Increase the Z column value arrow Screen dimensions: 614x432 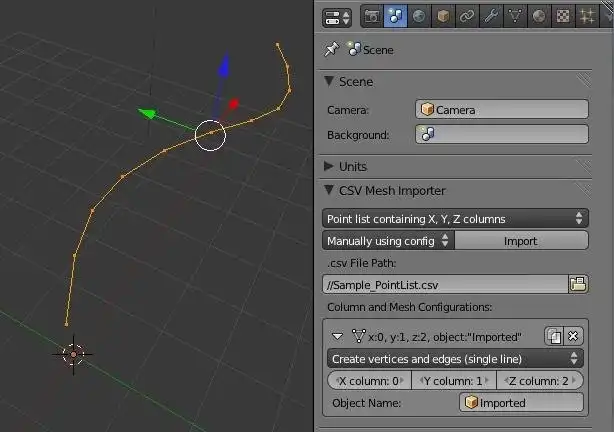574,380
